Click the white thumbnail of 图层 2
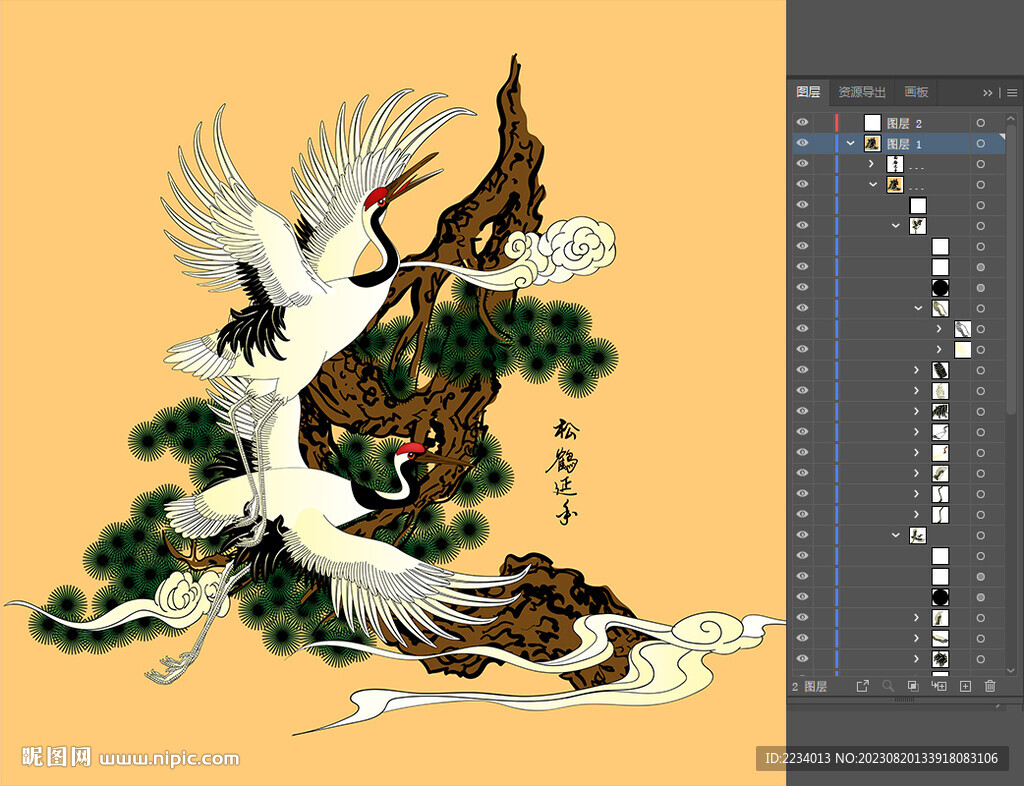 872,123
